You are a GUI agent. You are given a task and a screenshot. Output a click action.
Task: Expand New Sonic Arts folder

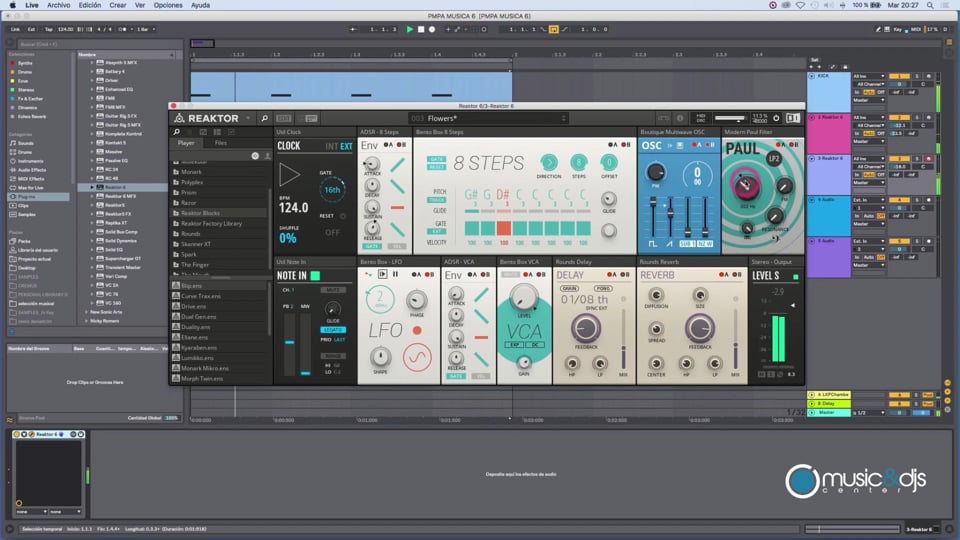86,312
